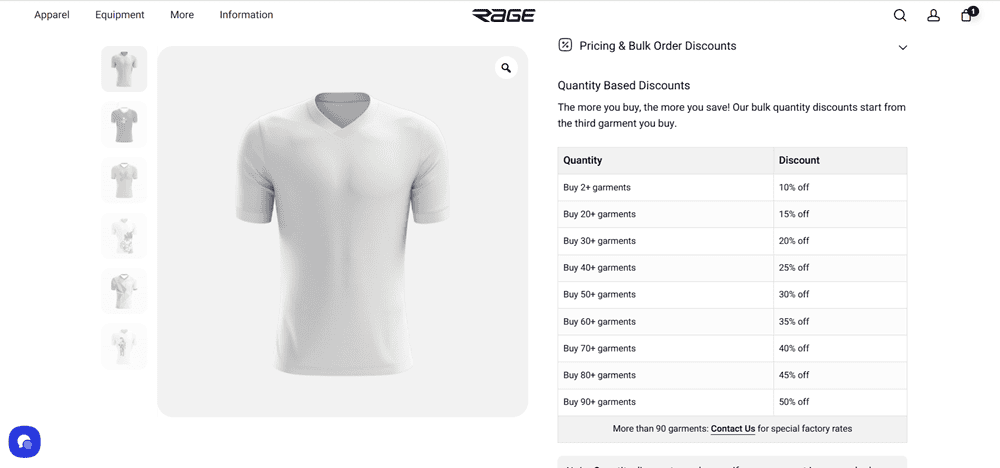Select the first jersey thumbnail
The width and height of the screenshot is (1000, 468).
(124, 69)
